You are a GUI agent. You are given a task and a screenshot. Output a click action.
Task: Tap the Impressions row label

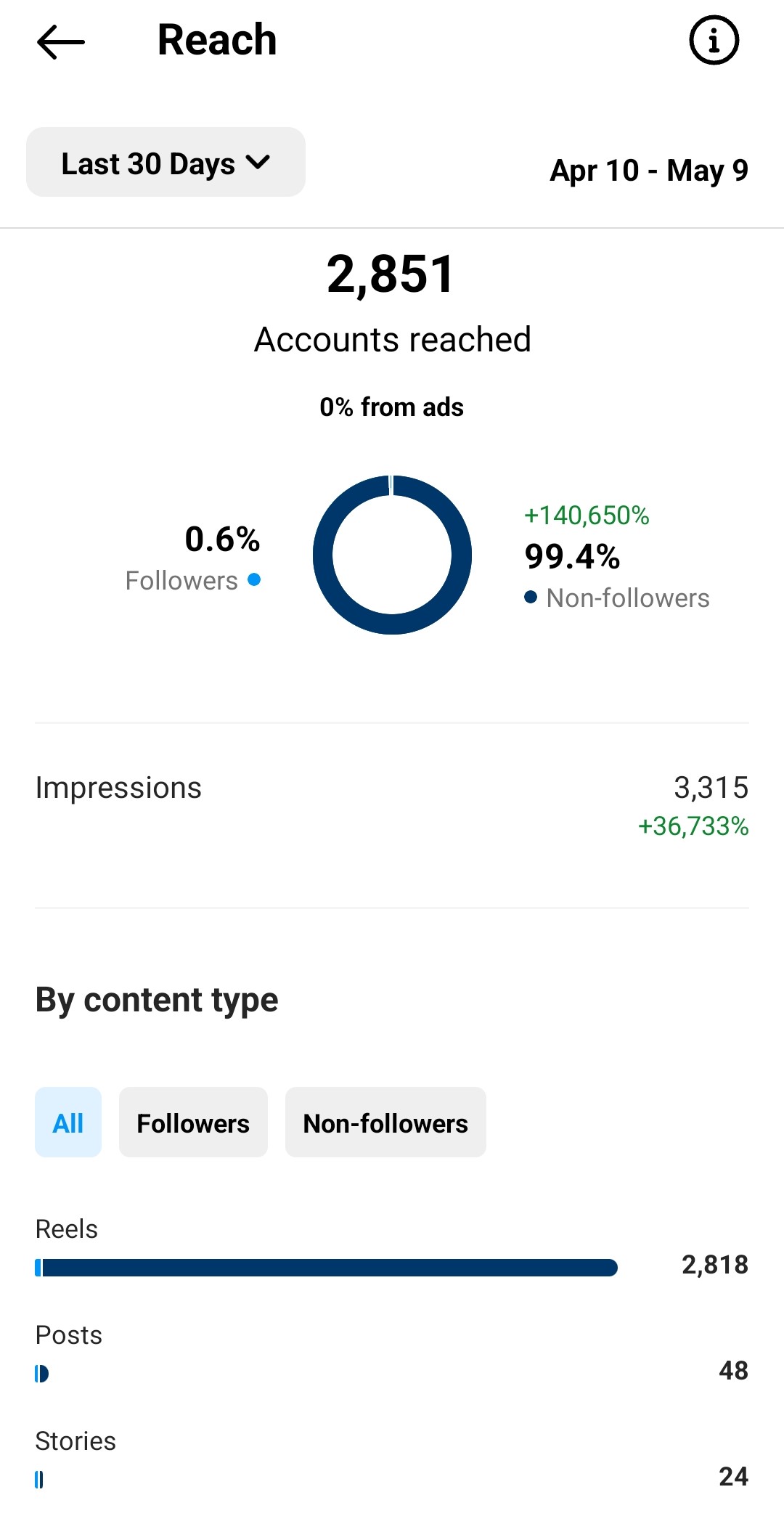click(x=118, y=788)
